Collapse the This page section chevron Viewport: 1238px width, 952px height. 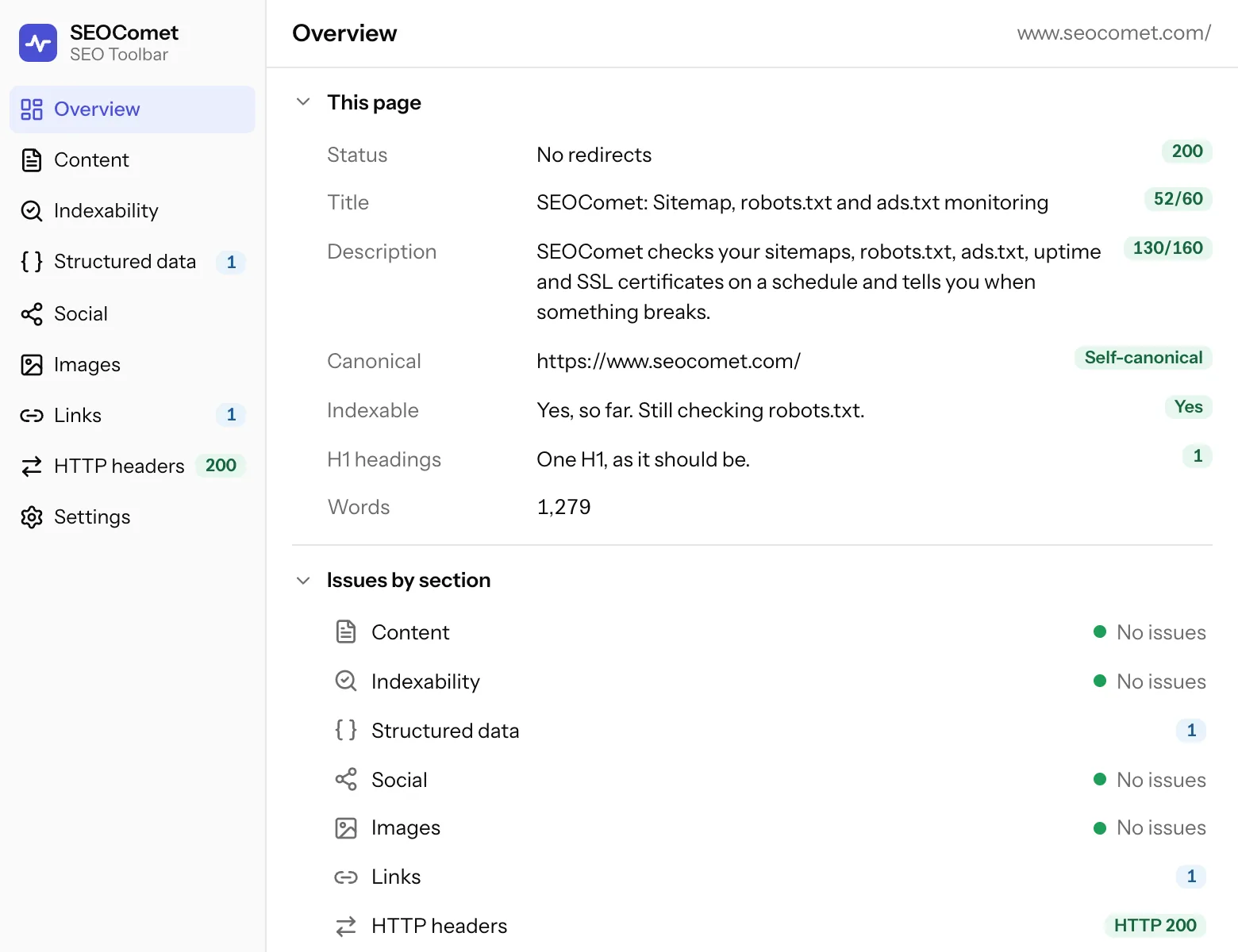coord(303,102)
